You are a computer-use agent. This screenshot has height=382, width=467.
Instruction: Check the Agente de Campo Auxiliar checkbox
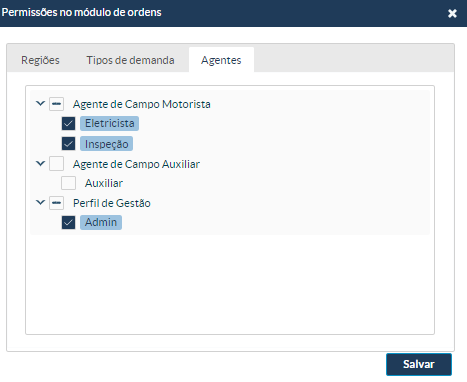click(x=57, y=164)
